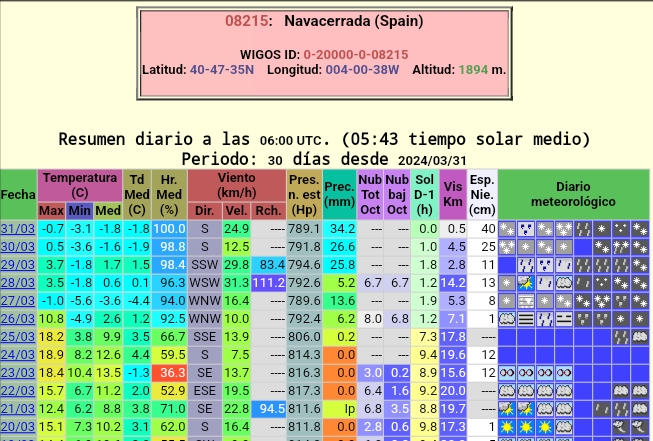The width and height of the screenshot is (653, 441).
Task: Click the dark rain icon in the 31/03 row
Action: click(583, 229)
